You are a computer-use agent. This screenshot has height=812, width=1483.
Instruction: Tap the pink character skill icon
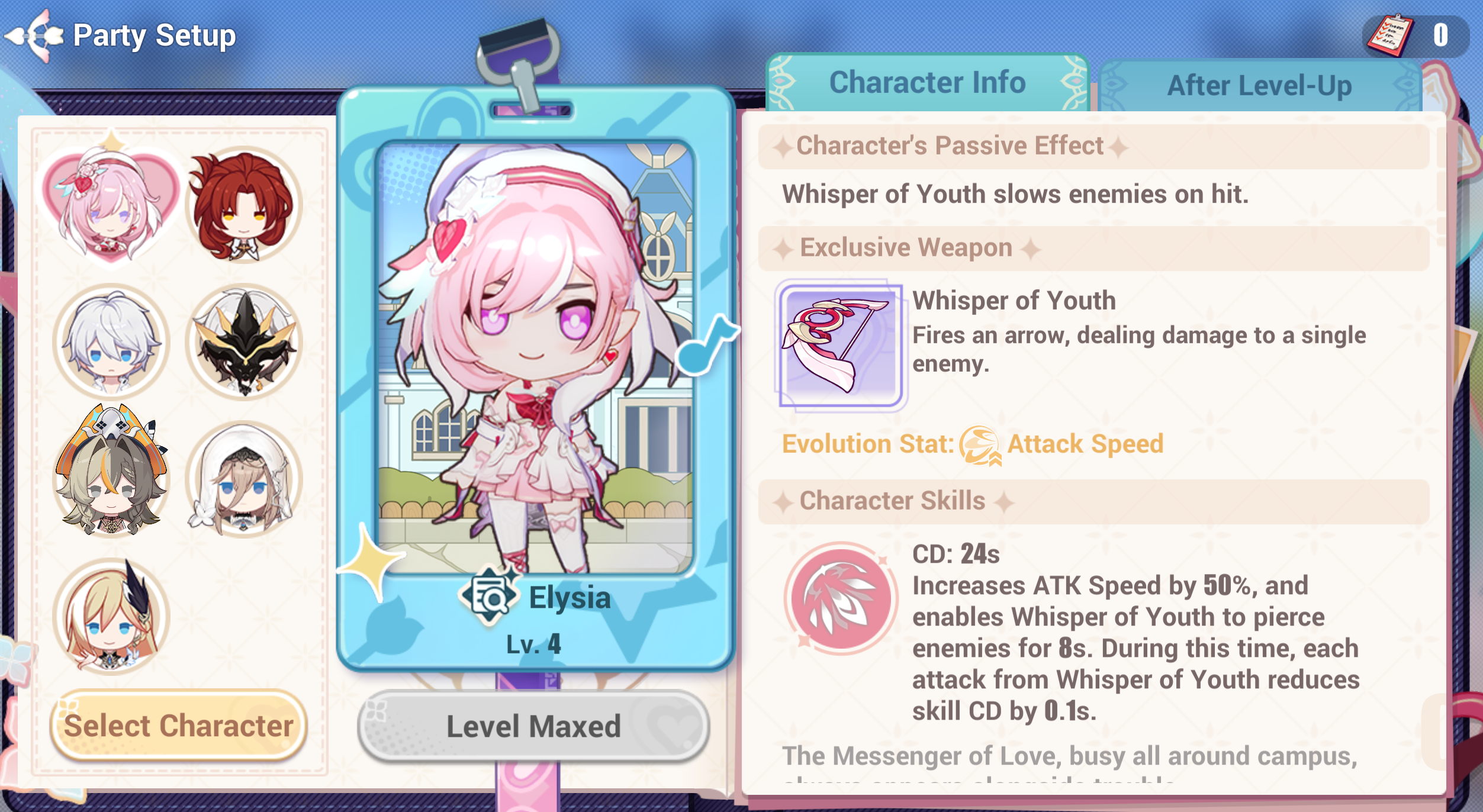pos(841,598)
